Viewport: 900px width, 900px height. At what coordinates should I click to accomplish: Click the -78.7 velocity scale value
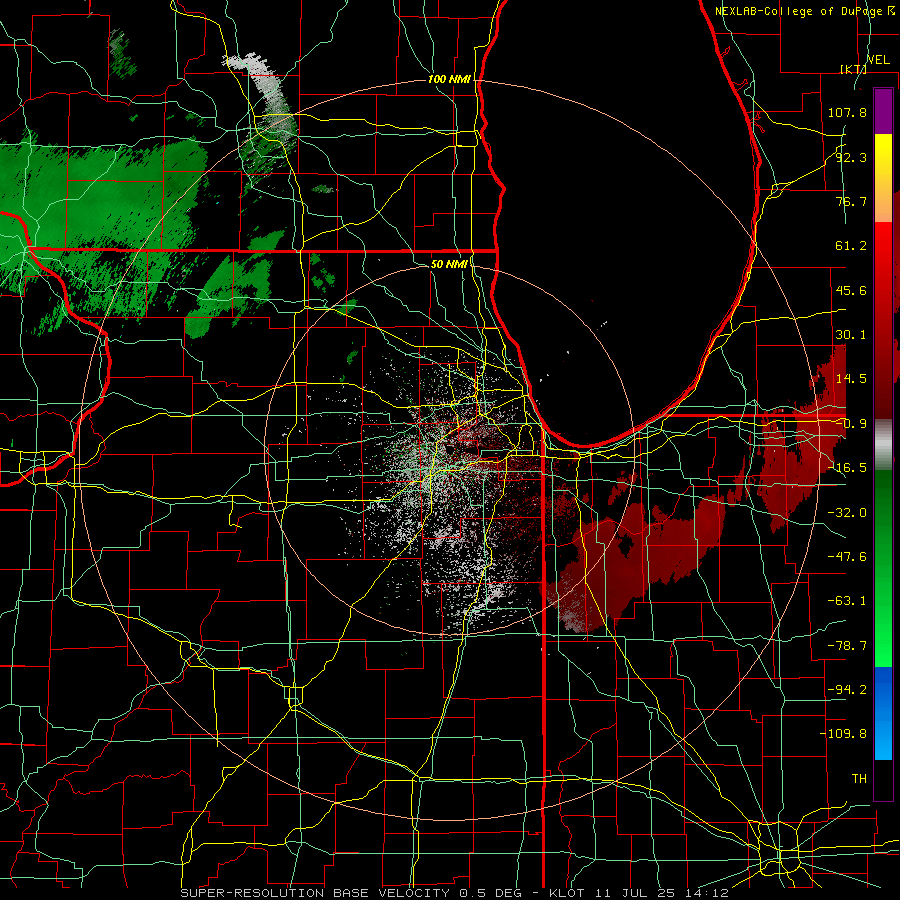pyautogui.click(x=847, y=646)
